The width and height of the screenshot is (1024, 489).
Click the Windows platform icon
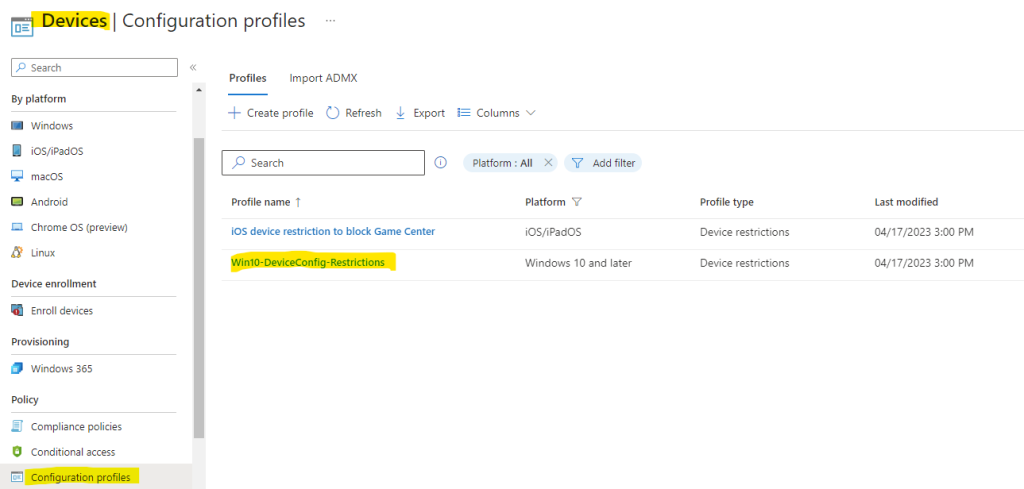[x=18, y=125]
